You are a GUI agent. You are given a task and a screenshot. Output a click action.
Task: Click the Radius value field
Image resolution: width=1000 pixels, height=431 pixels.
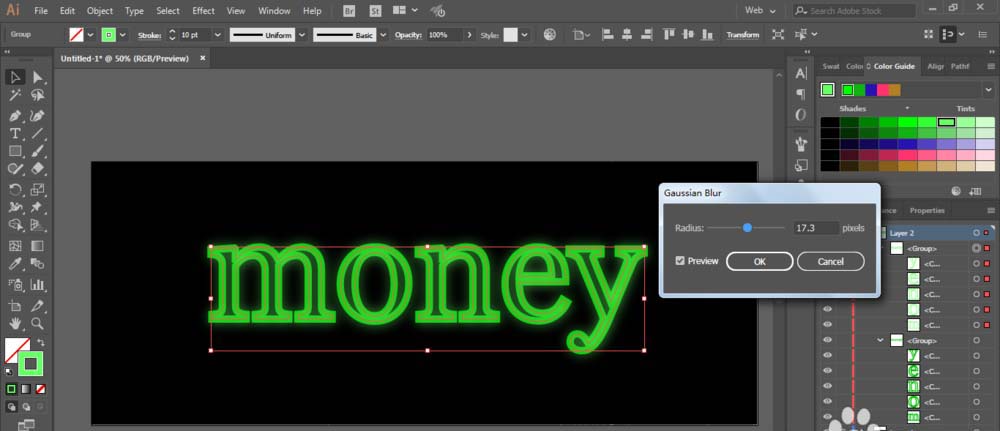click(816, 228)
